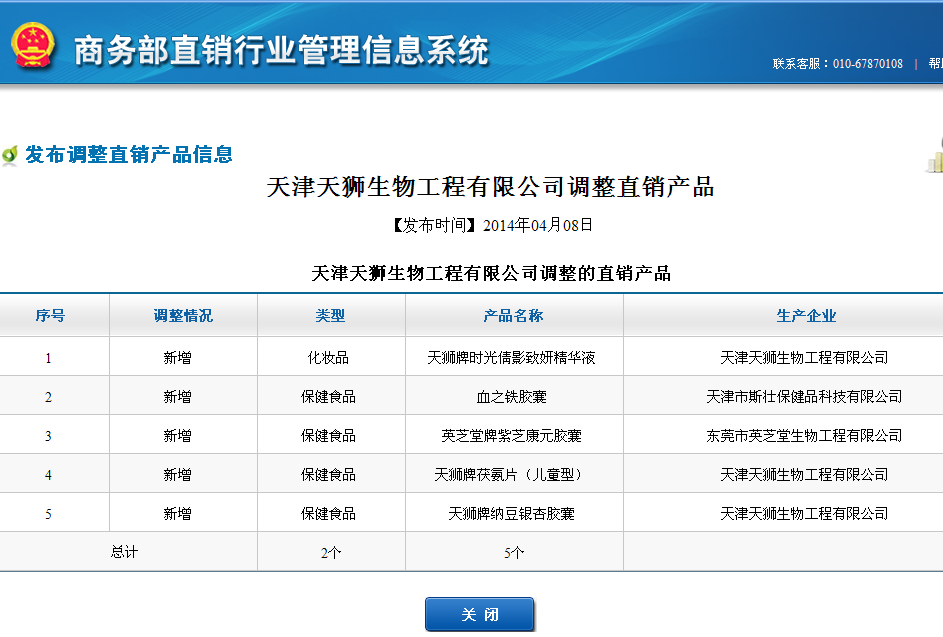Screen dimensions: 943x637
Task: Click the 产品名称 column header
Action: [x=513, y=316]
